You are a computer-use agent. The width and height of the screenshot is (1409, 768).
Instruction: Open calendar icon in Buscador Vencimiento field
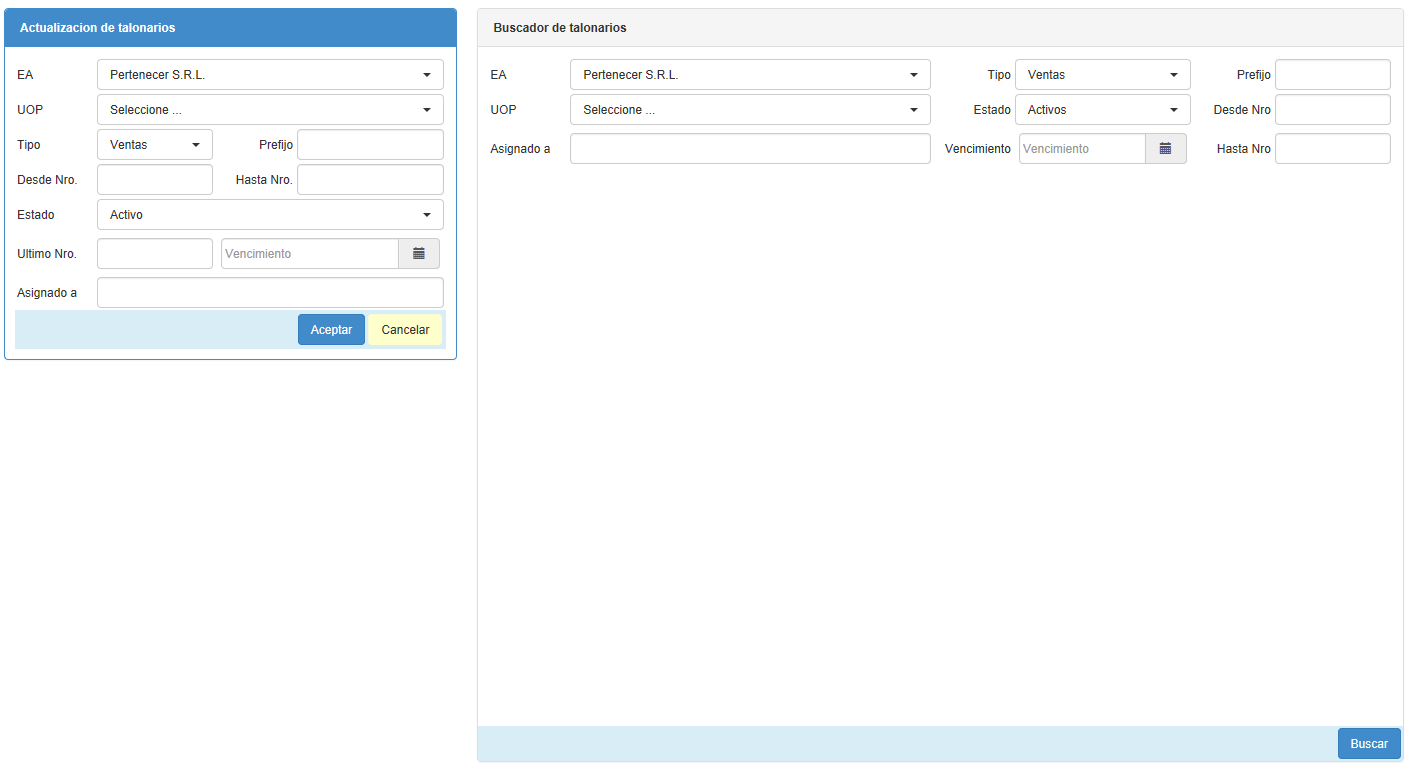[1165, 149]
